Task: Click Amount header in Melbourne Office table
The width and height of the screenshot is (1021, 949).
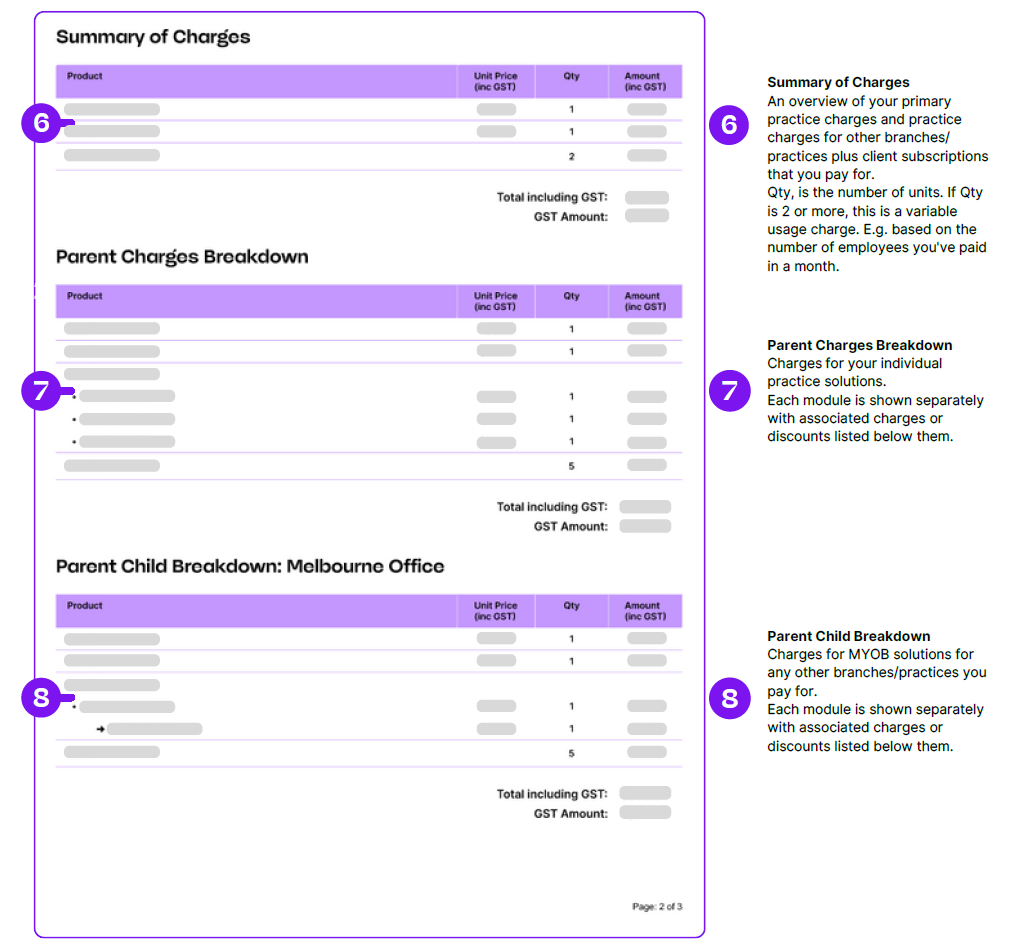Action: pyautogui.click(x=645, y=611)
